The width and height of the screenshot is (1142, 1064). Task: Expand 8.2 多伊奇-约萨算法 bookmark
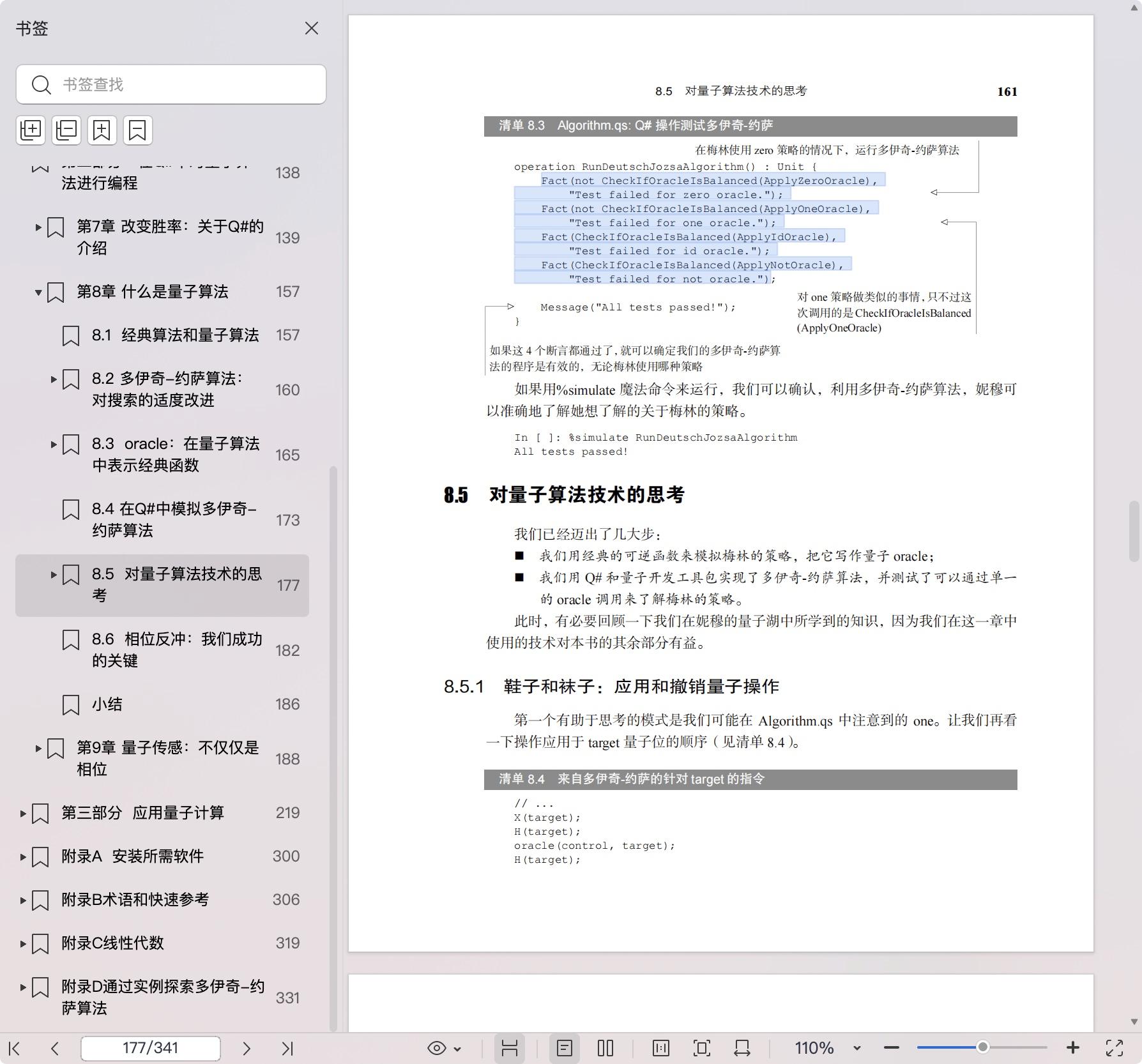click(x=54, y=379)
